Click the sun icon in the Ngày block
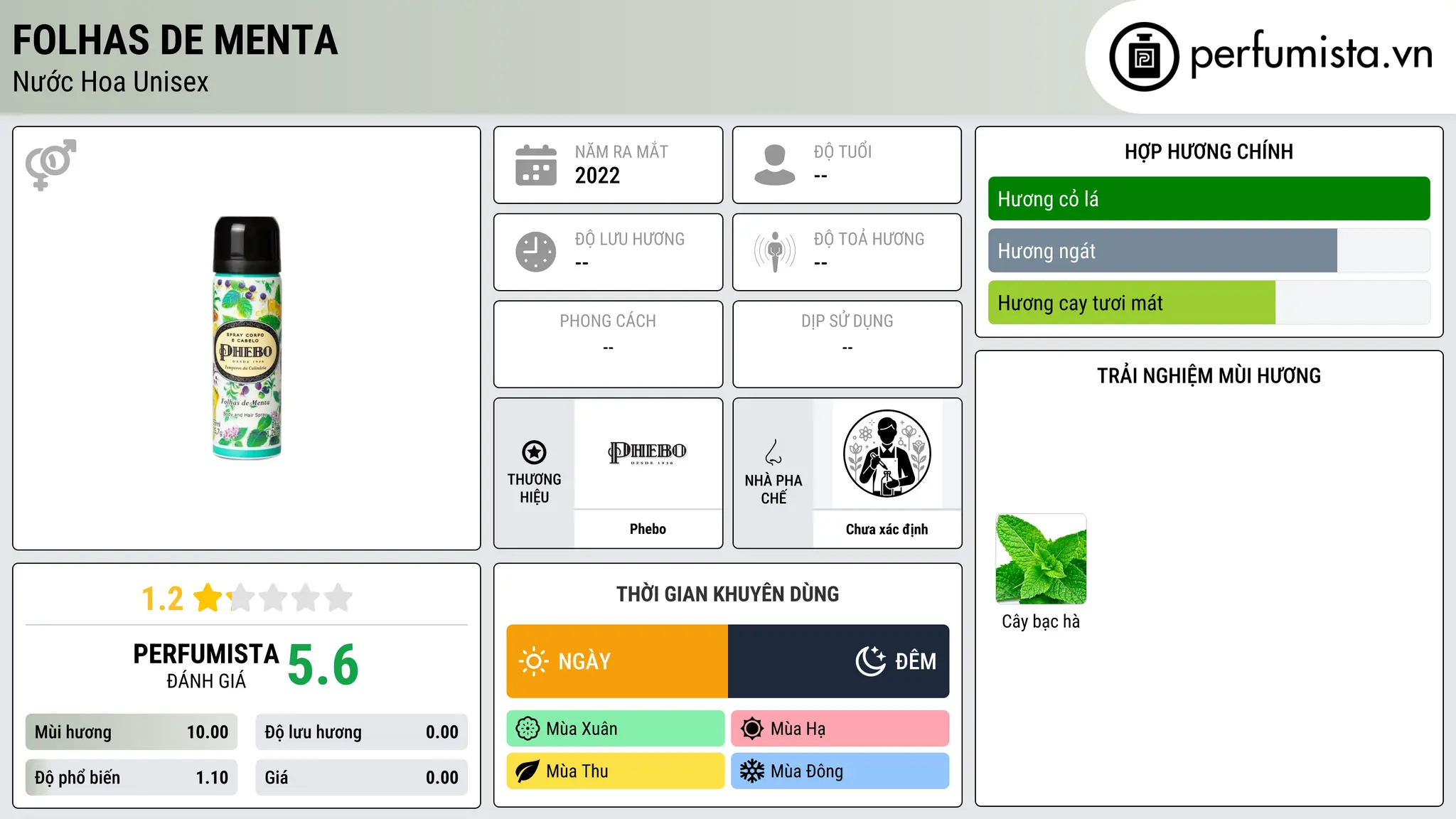 point(533,661)
